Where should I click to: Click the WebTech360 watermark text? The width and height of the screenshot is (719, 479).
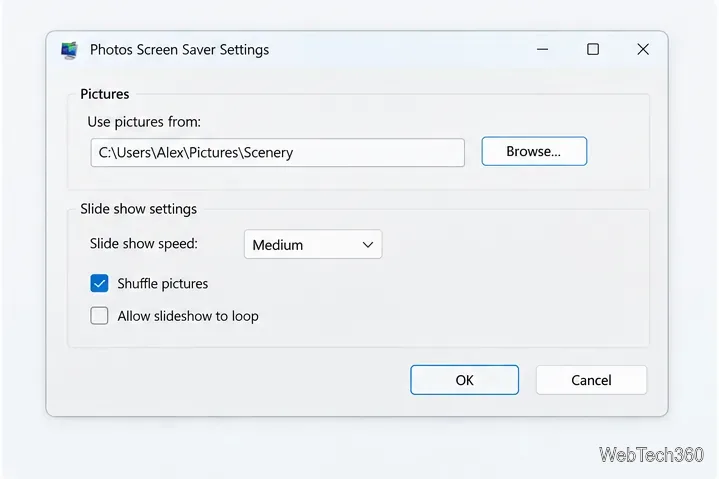click(x=651, y=455)
